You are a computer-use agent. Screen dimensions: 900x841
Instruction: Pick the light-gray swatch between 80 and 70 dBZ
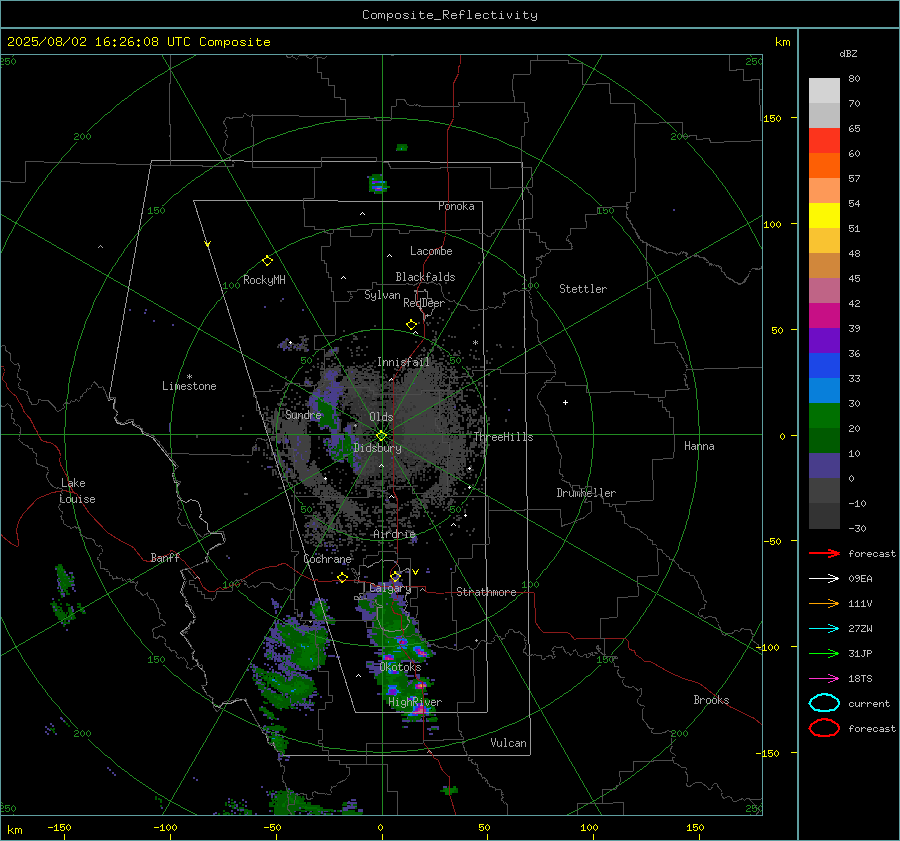[x=824, y=91]
